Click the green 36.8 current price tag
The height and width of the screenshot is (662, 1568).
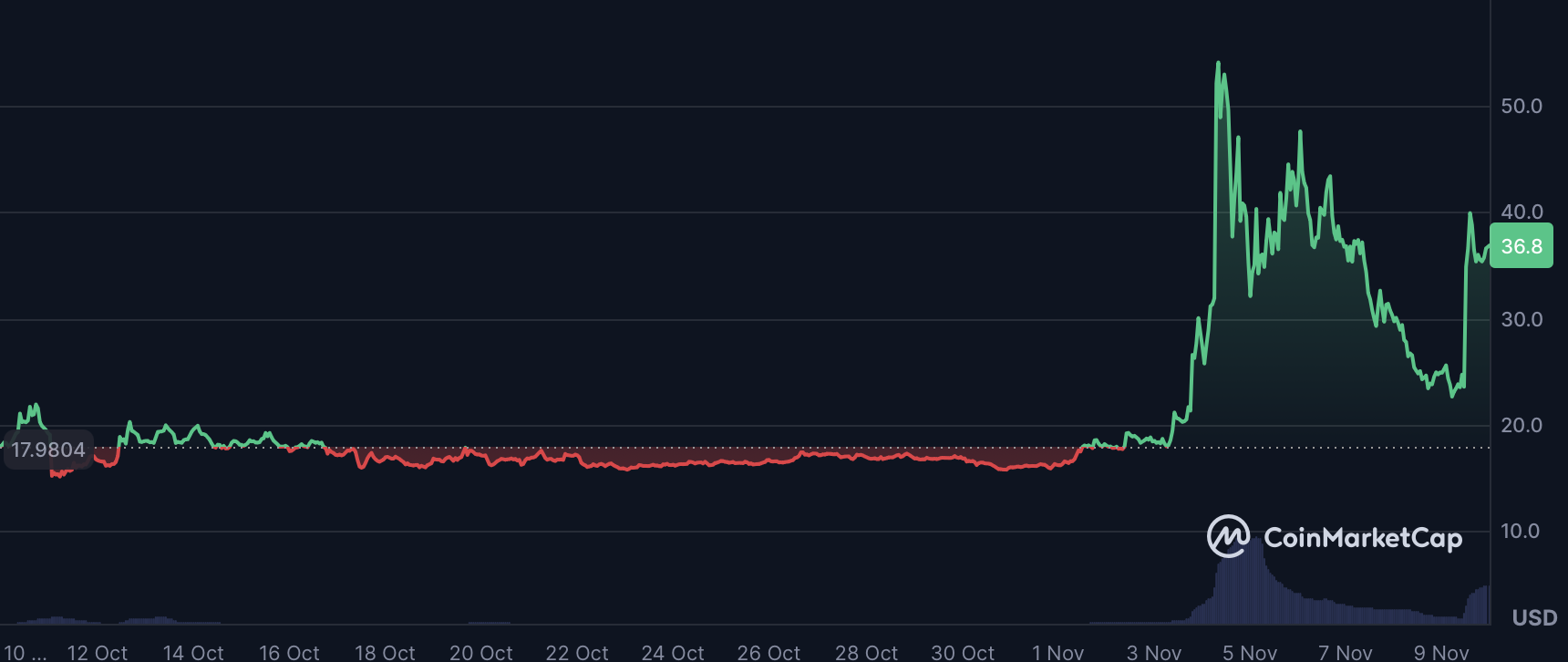point(1521,246)
